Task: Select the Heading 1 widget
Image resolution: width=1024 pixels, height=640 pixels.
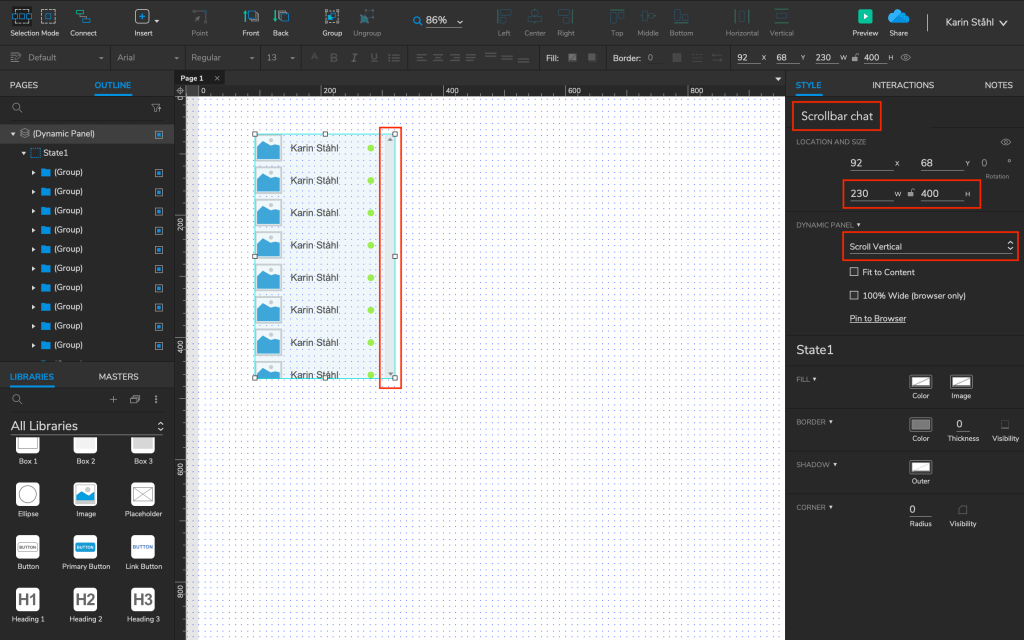Action: pos(28,599)
